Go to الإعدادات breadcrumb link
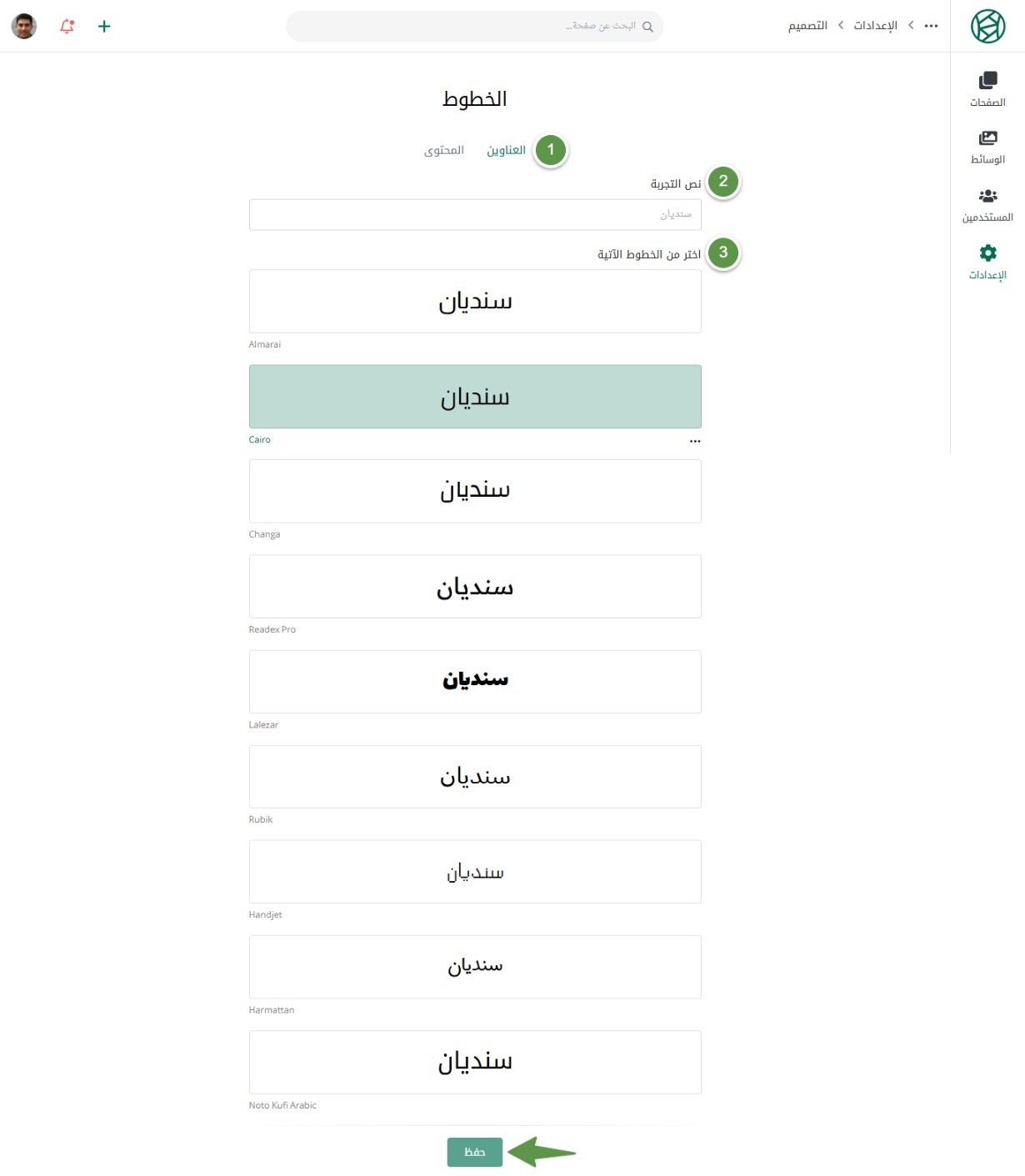 coord(875,26)
